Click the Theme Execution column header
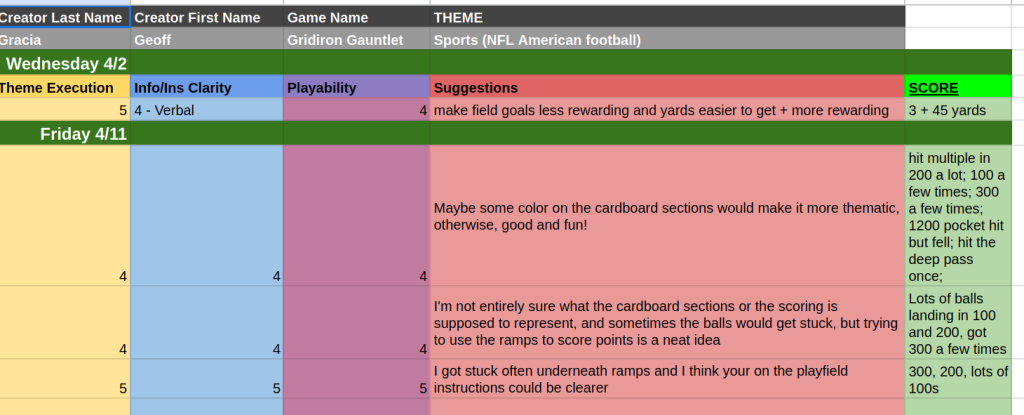 [x=63, y=87]
